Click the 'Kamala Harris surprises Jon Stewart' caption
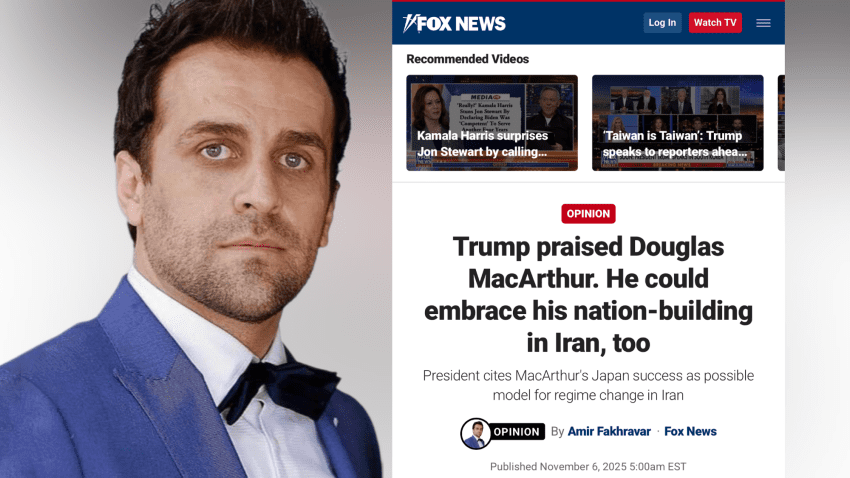Image resolution: width=850 pixels, height=478 pixels. point(482,144)
